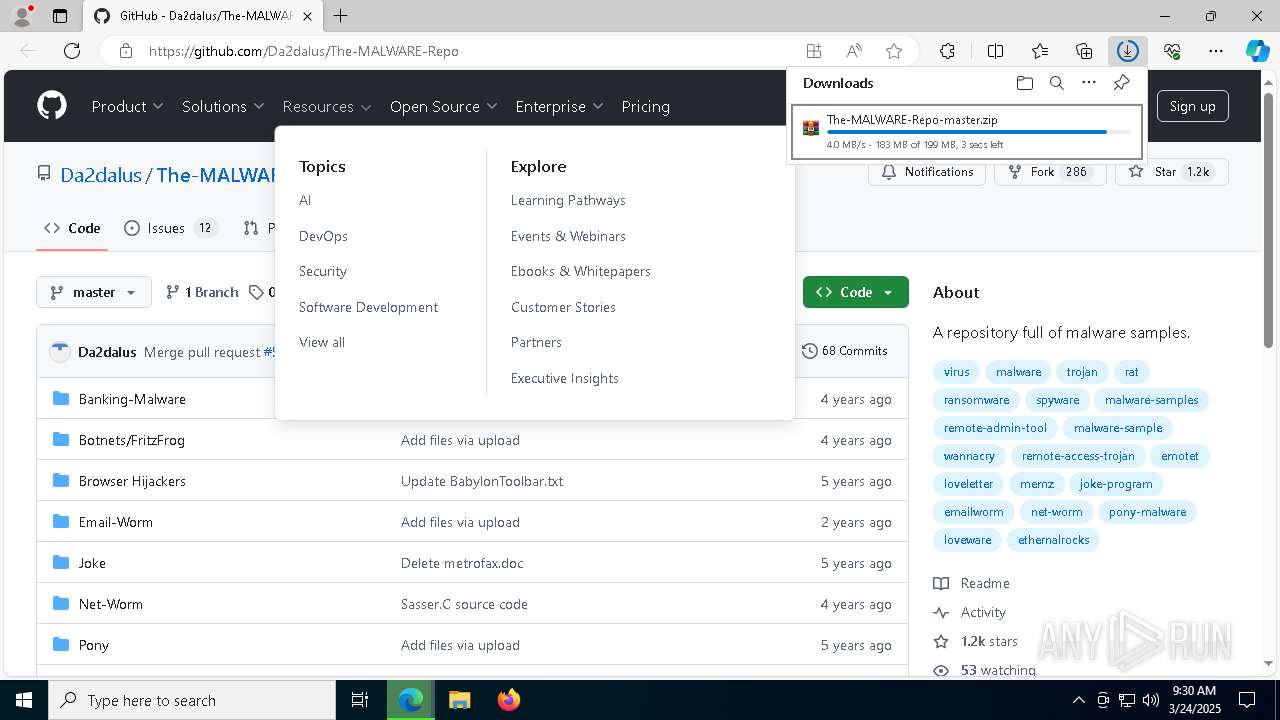1280x720 pixels.
Task: Open the master branch dropdown
Action: [94, 292]
